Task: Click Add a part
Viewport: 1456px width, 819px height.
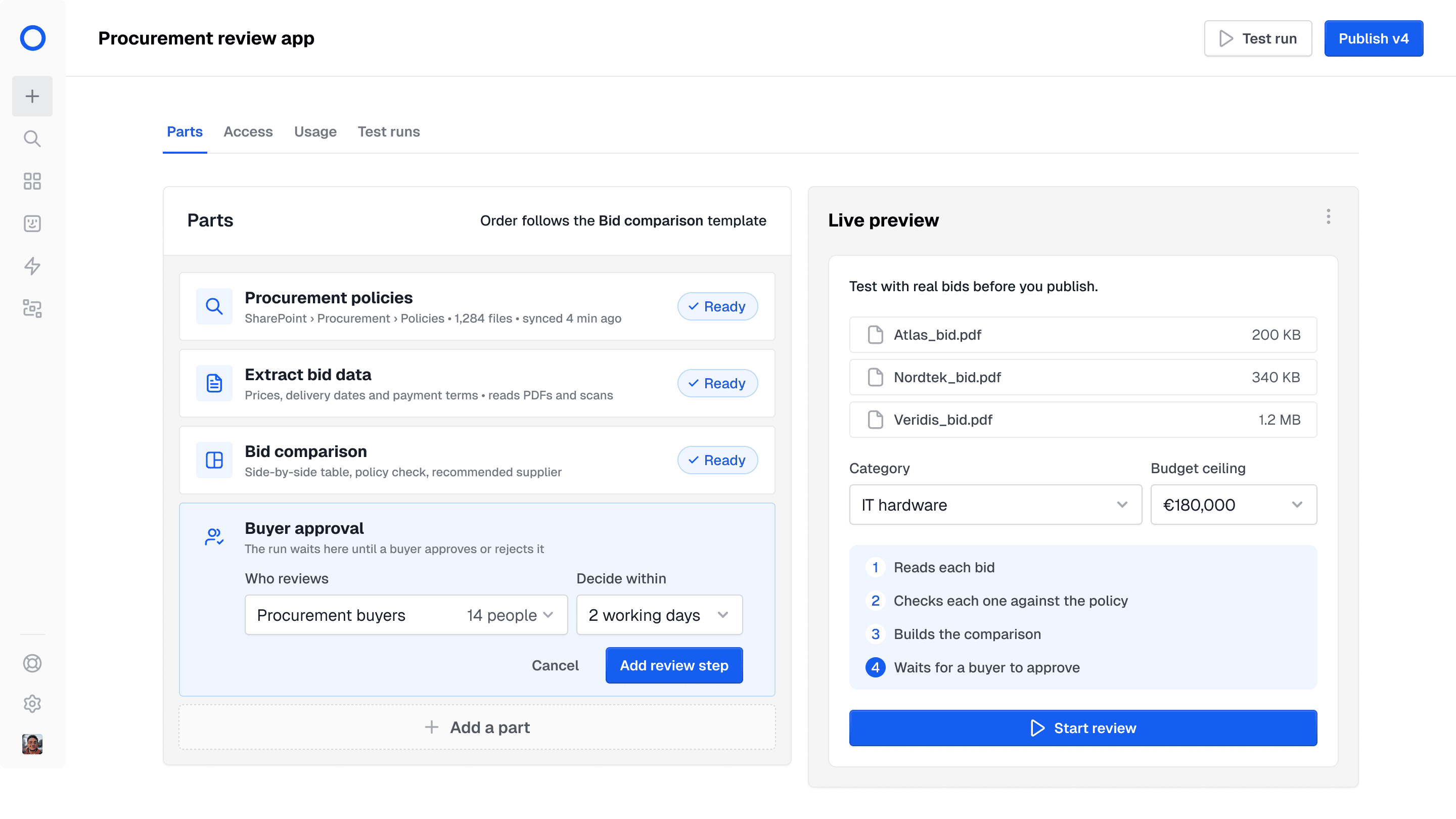Action: pos(477,727)
